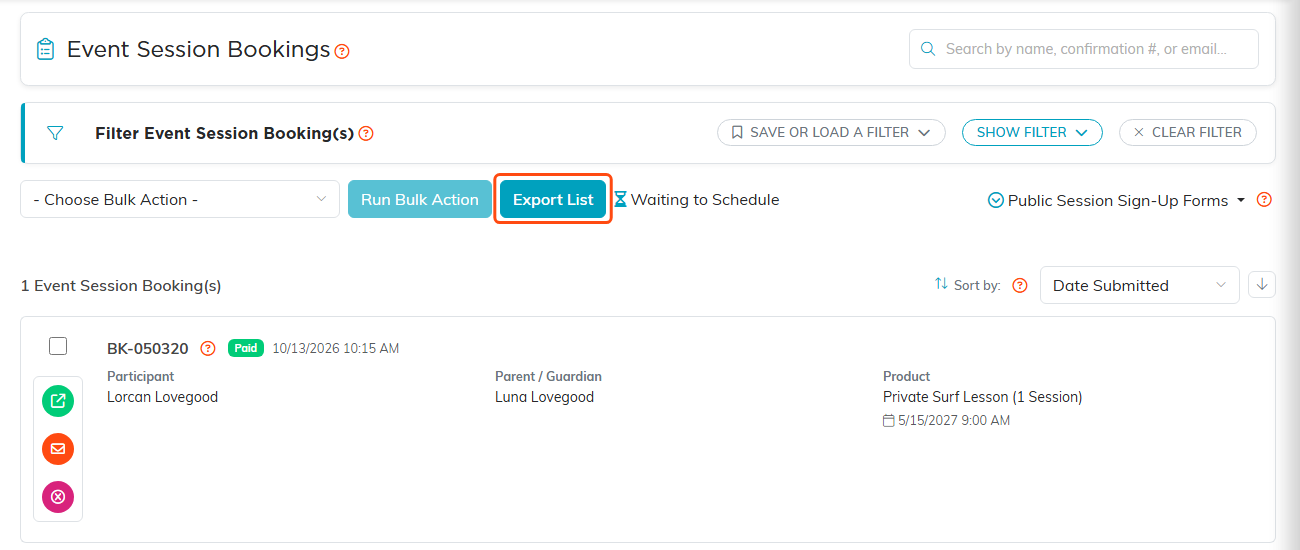Focus the search by name or email field
Screen dimensions: 1300x550
[x=1084, y=49]
